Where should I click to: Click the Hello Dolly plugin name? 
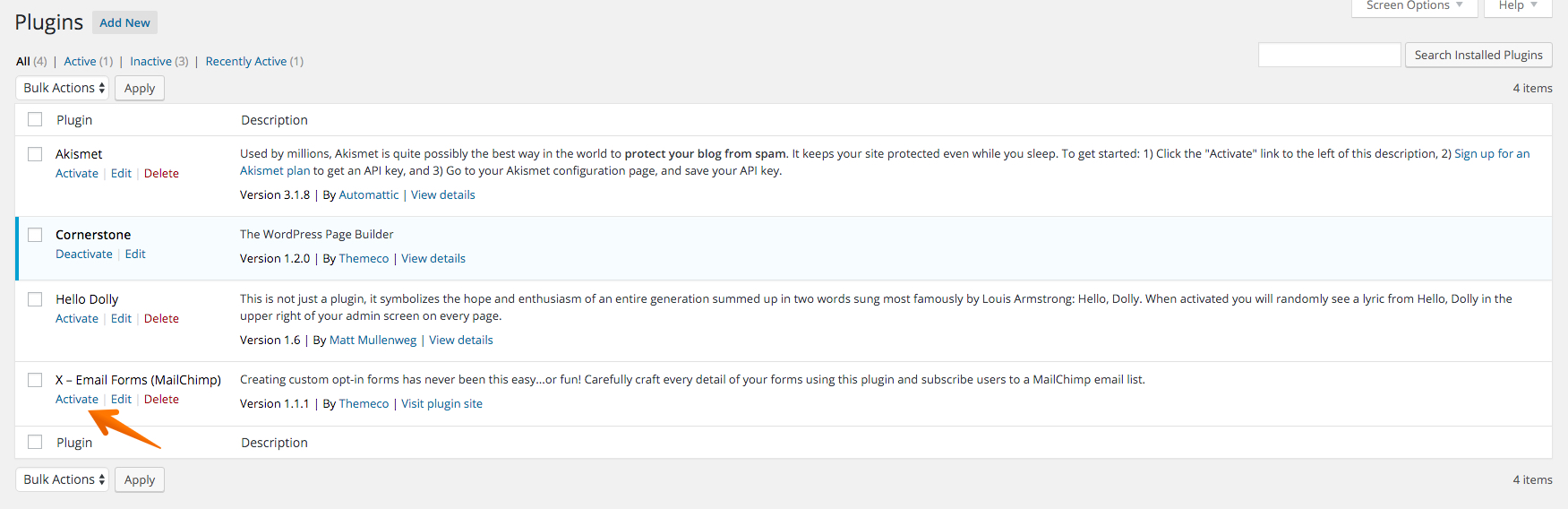87,299
